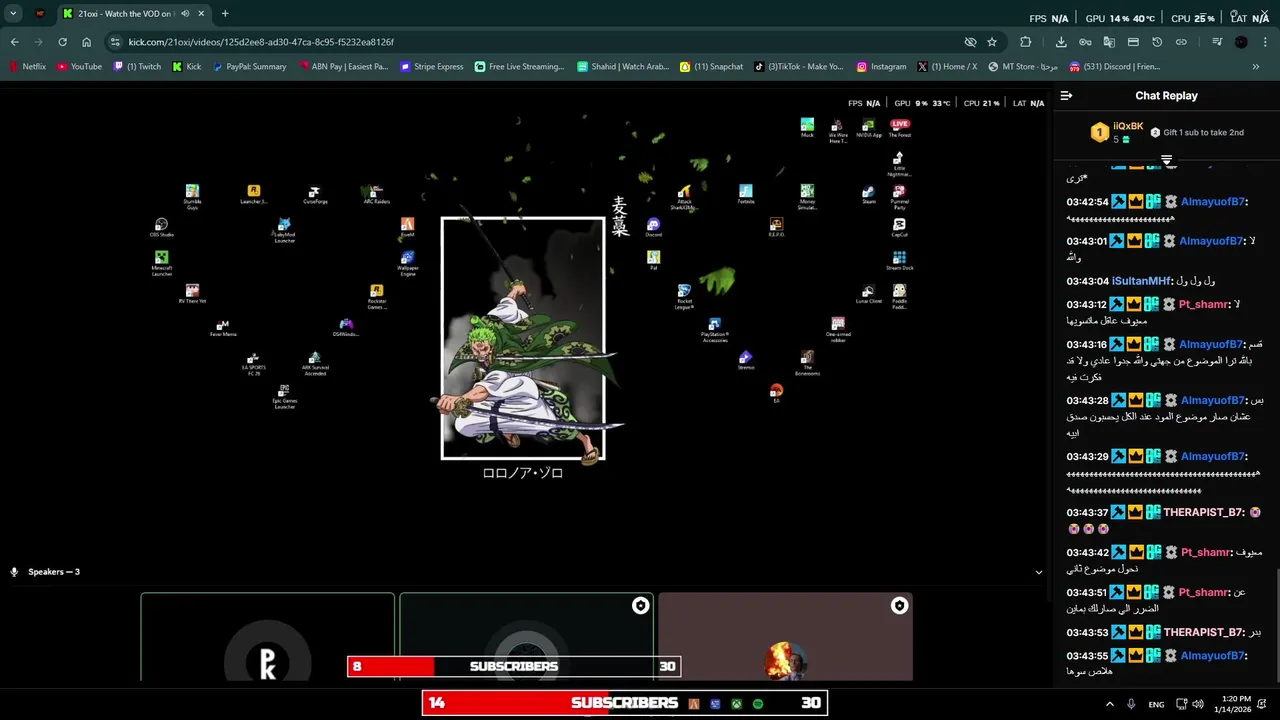The width and height of the screenshot is (1280, 720).
Task: Select the FiveM desktop icon
Action: click(x=407, y=228)
